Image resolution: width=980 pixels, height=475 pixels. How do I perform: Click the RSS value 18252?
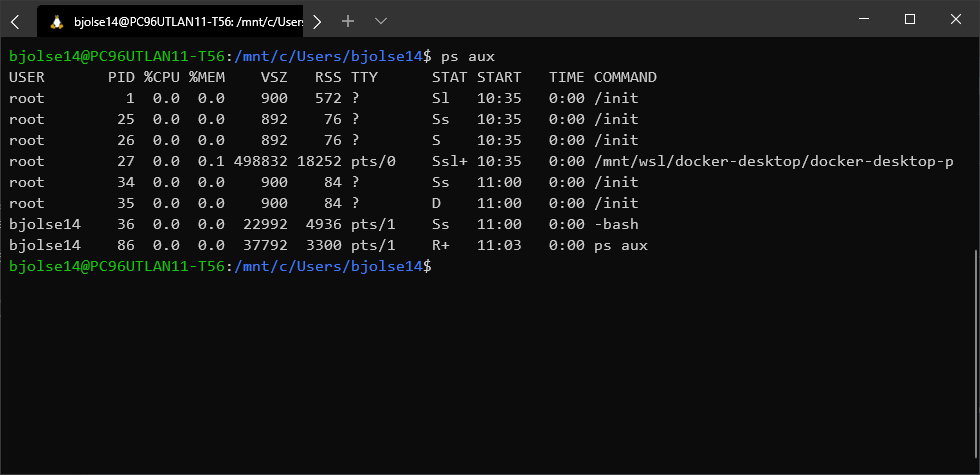(x=319, y=161)
